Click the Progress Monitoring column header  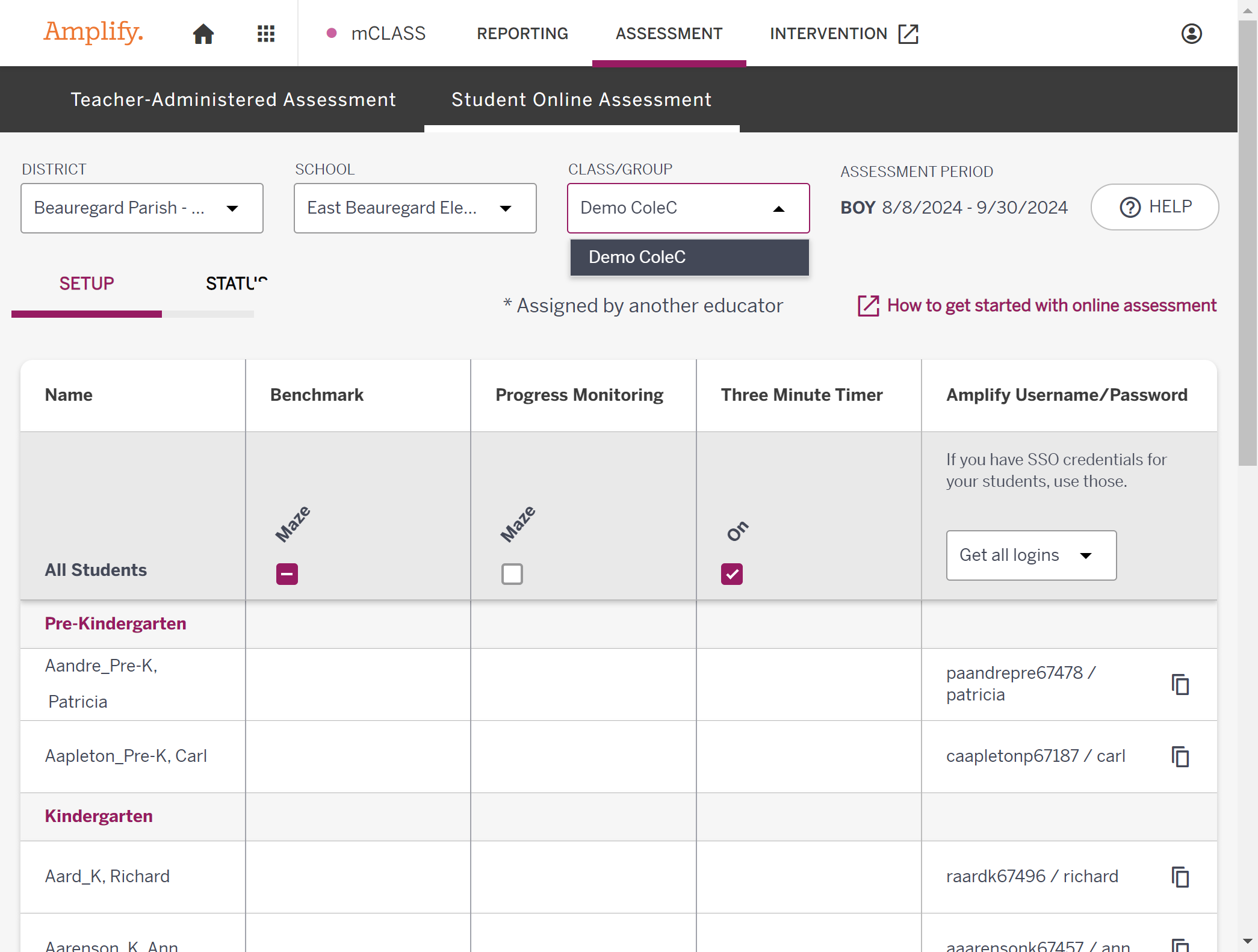(579, 395)
